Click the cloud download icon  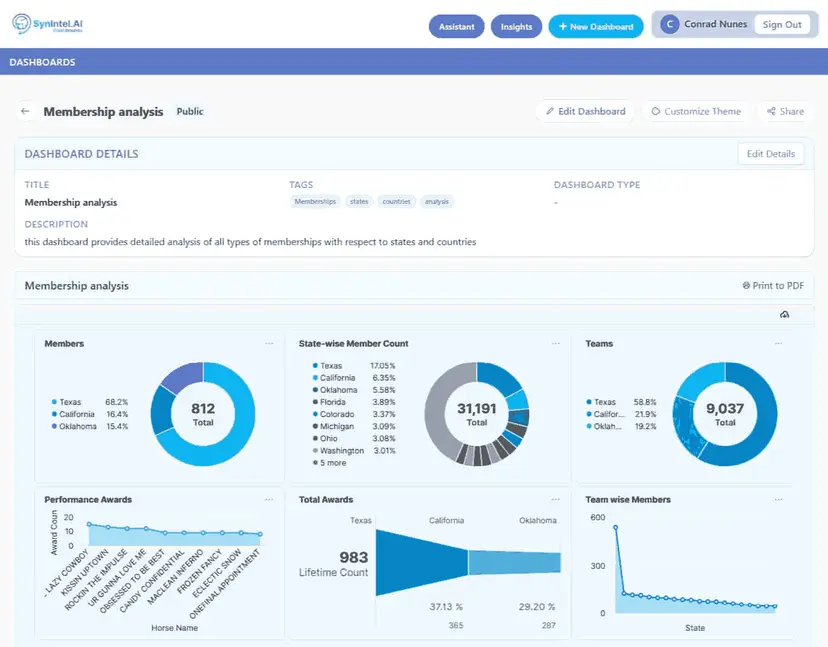(x=785, y=315)
